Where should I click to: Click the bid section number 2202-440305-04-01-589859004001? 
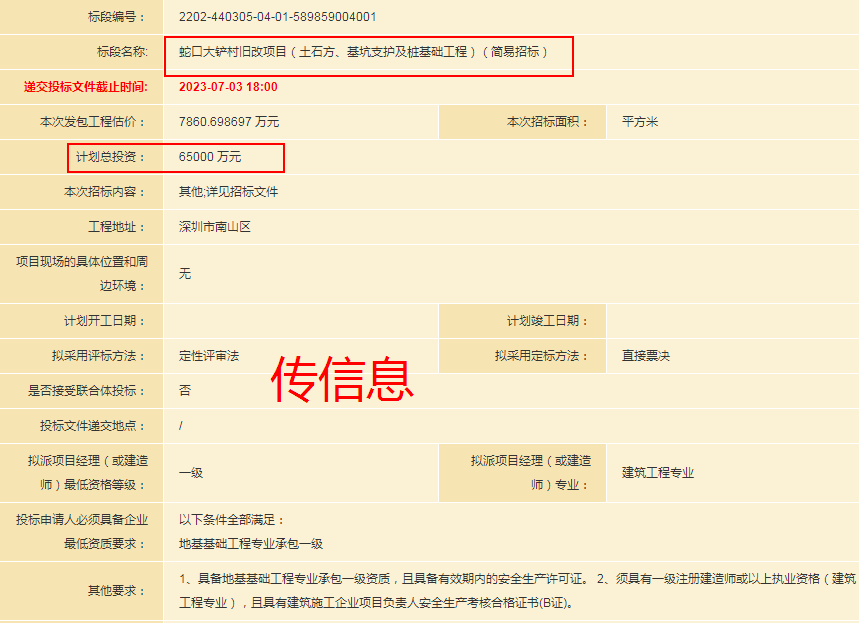click(x=277, y=17)
